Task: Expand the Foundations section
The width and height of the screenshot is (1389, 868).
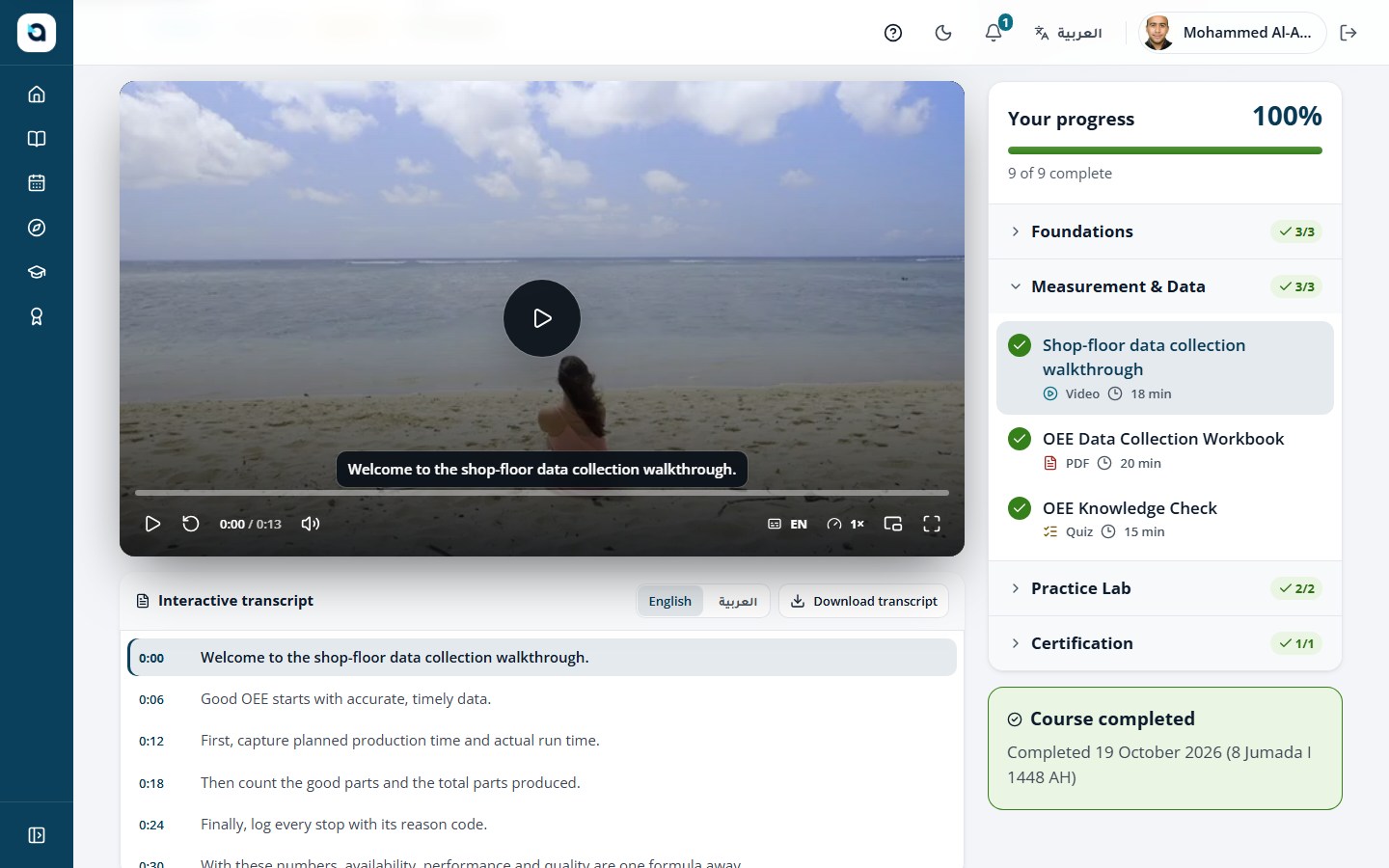Action: pyautogui.click(x=1165, y=231)
